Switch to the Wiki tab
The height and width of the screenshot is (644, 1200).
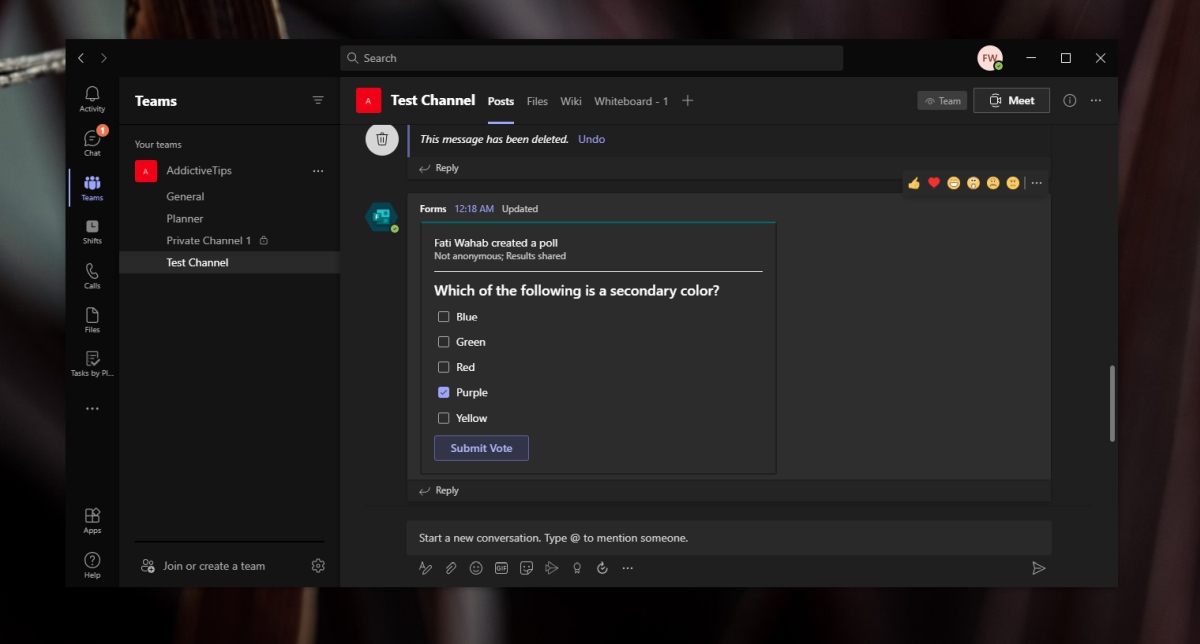[571, 101]
